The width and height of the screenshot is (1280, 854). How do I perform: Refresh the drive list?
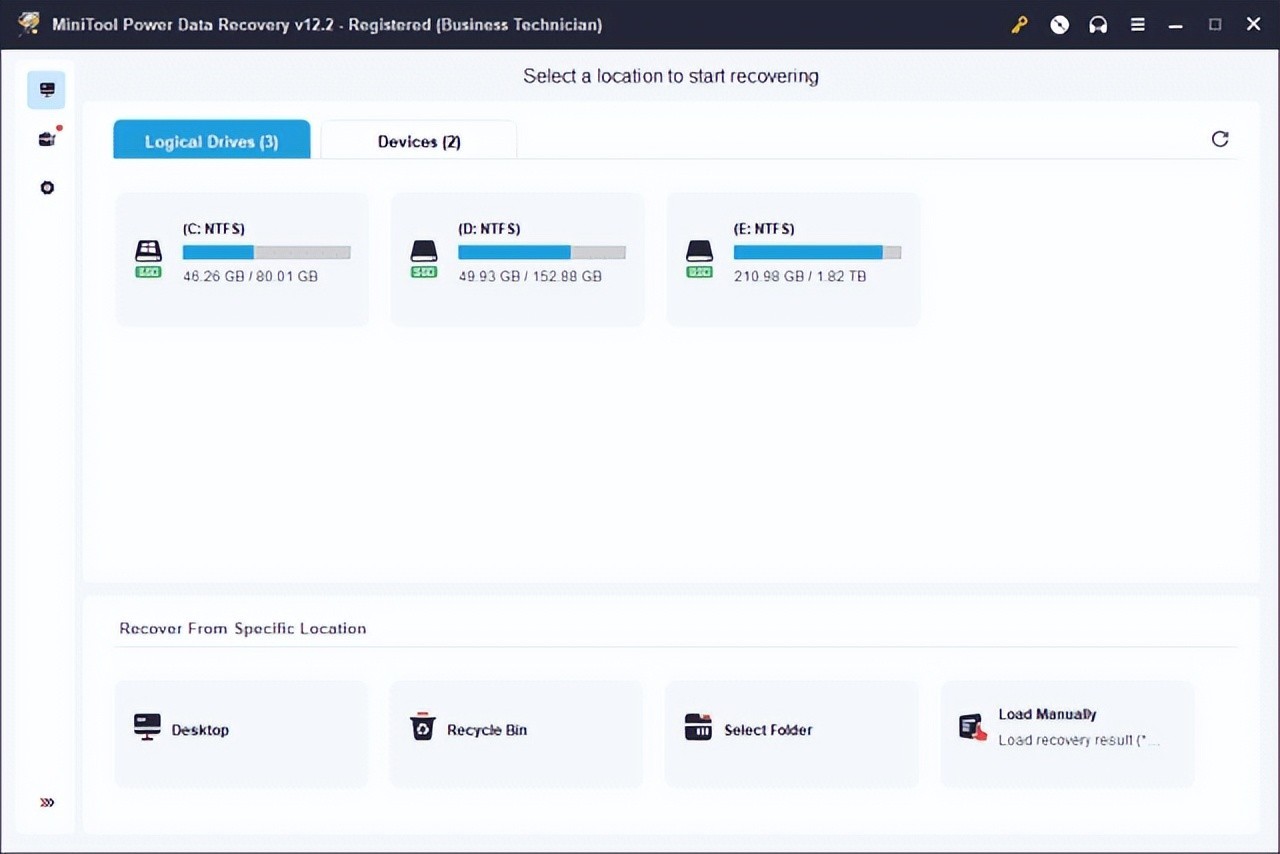(1220, 139)
